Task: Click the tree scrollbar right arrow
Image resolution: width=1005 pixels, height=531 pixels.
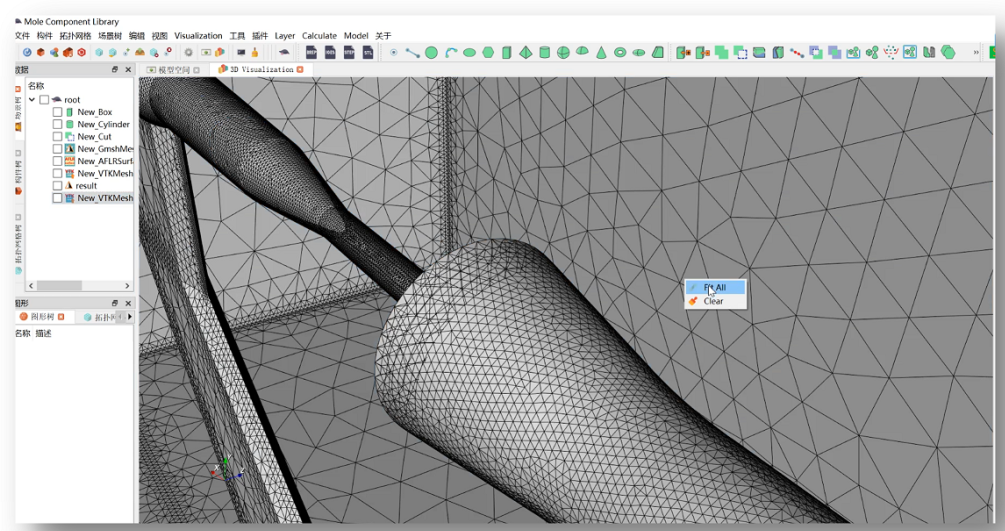Action: click(127, 285)
